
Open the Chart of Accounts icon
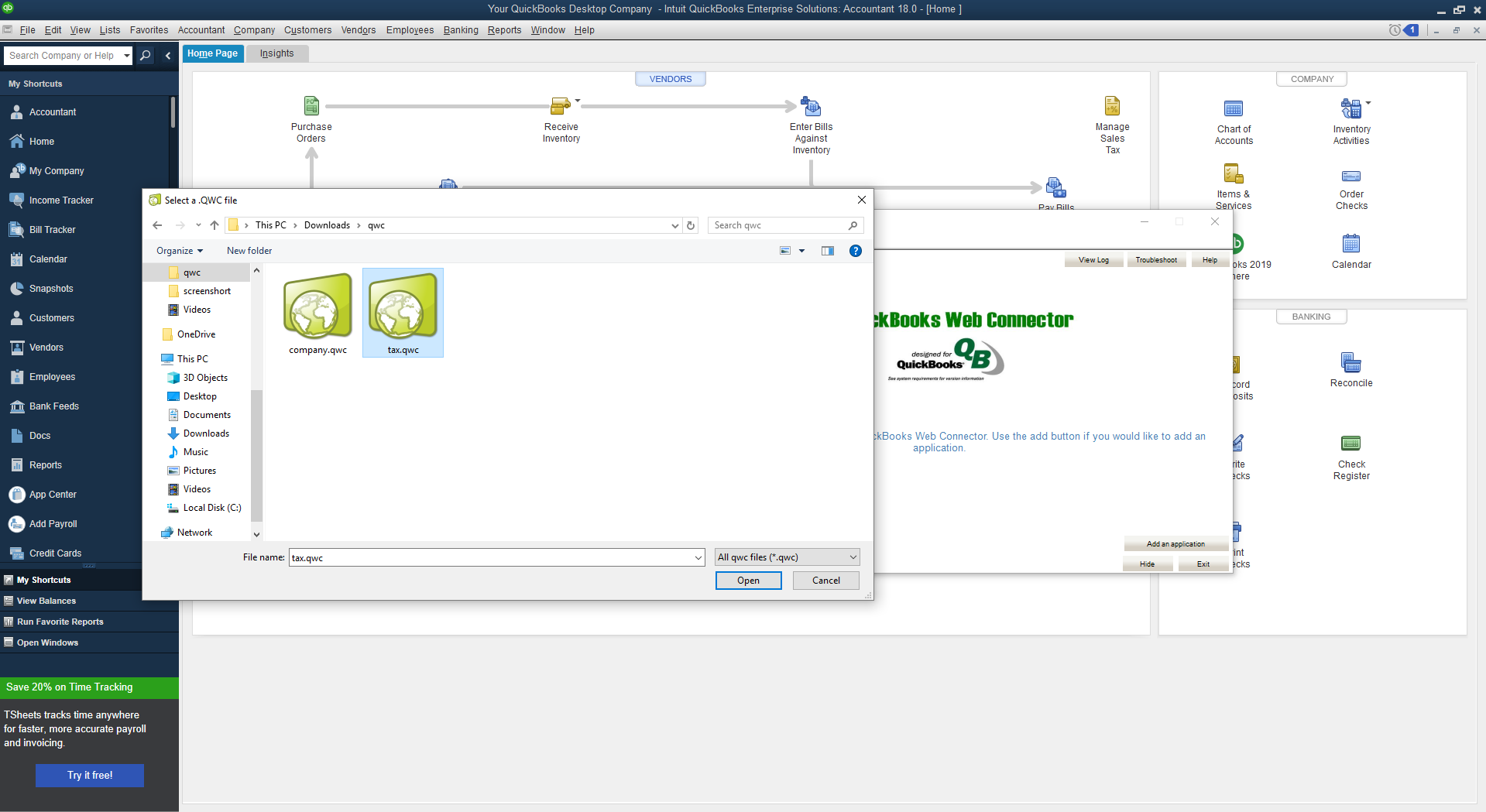[x=1234, y=109]
